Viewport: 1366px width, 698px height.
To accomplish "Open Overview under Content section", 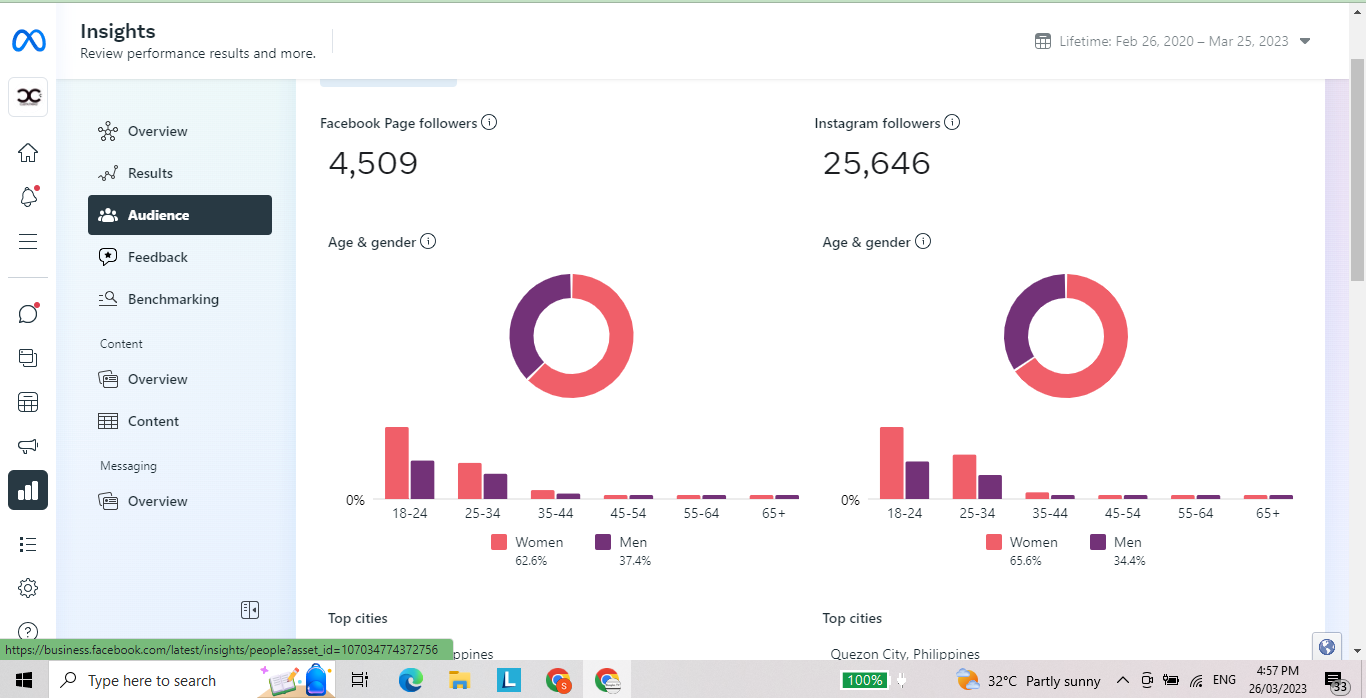I will pyautogui.click(x=180, y=379).
